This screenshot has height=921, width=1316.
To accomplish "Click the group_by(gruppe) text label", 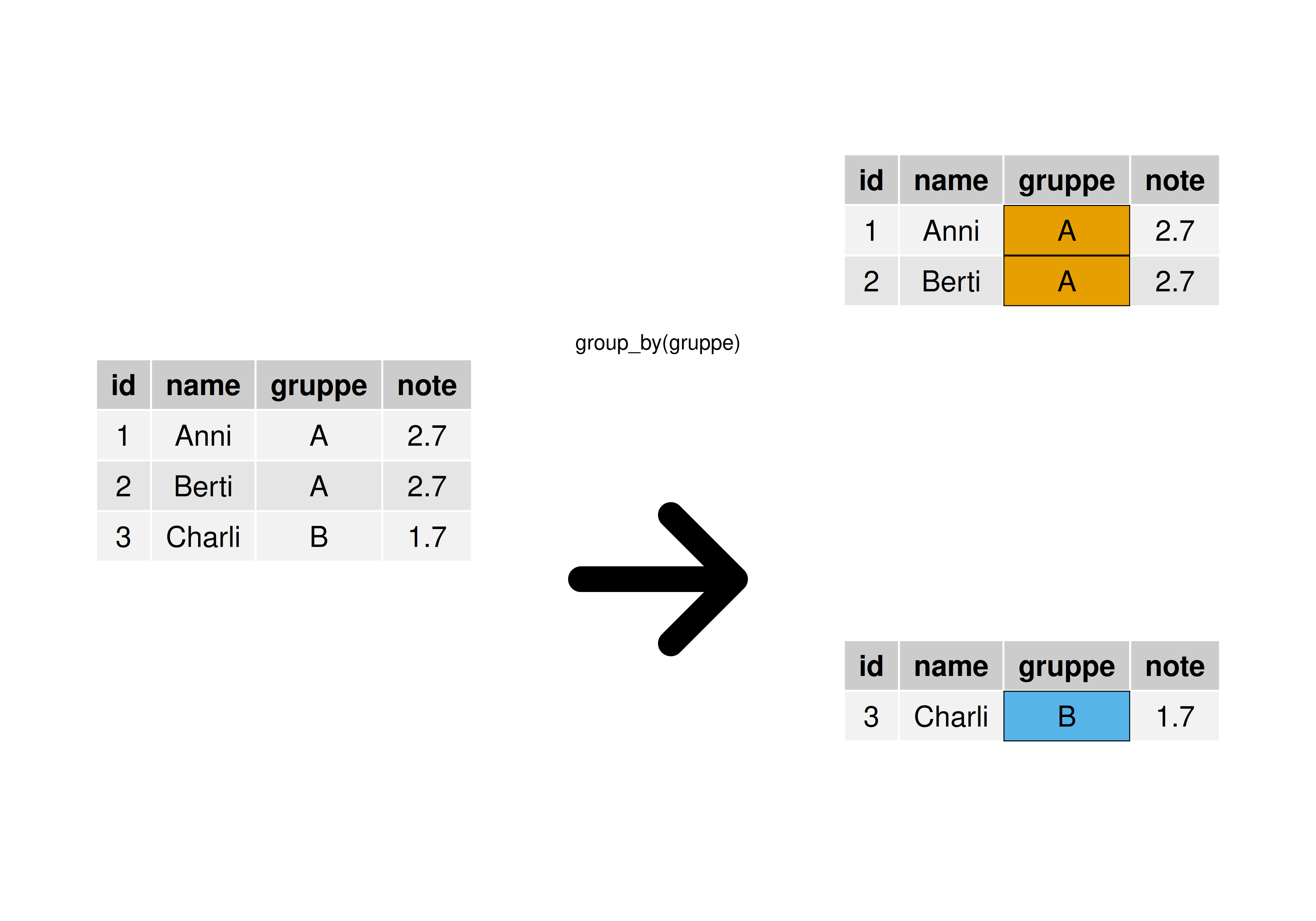I will click(657, 343).
